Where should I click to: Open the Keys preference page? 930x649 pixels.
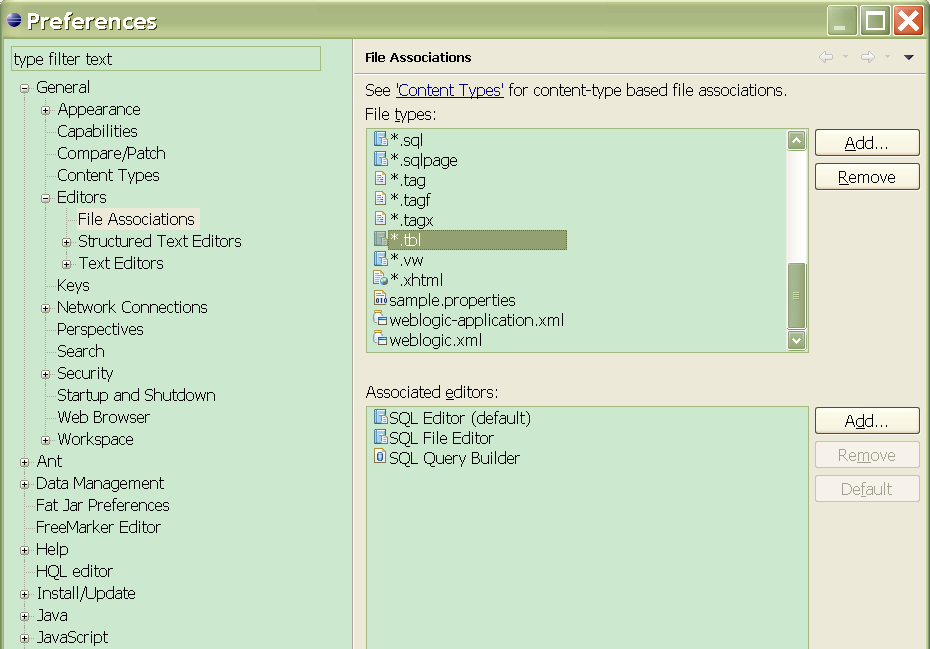point(73,285)
